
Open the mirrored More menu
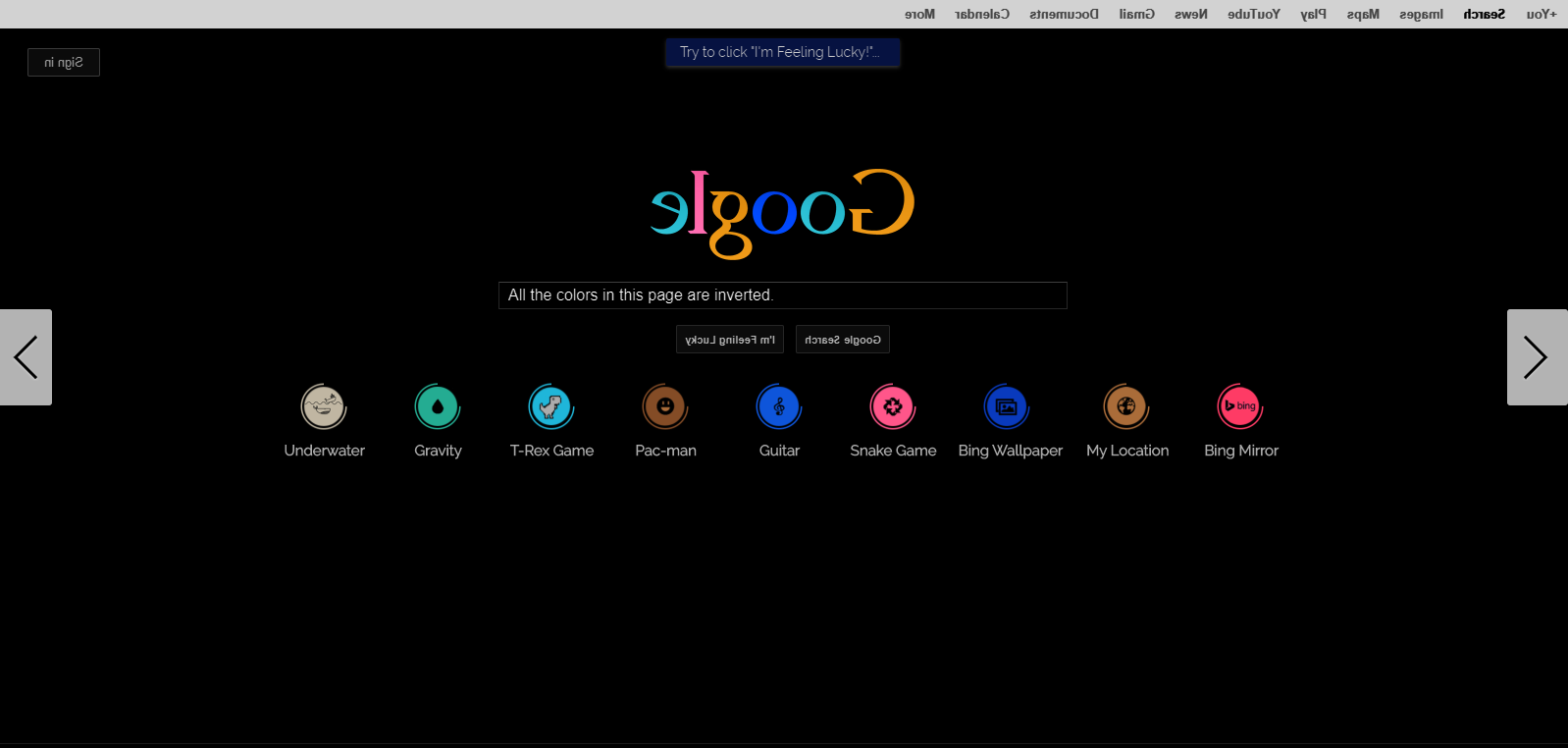point(919,15)
